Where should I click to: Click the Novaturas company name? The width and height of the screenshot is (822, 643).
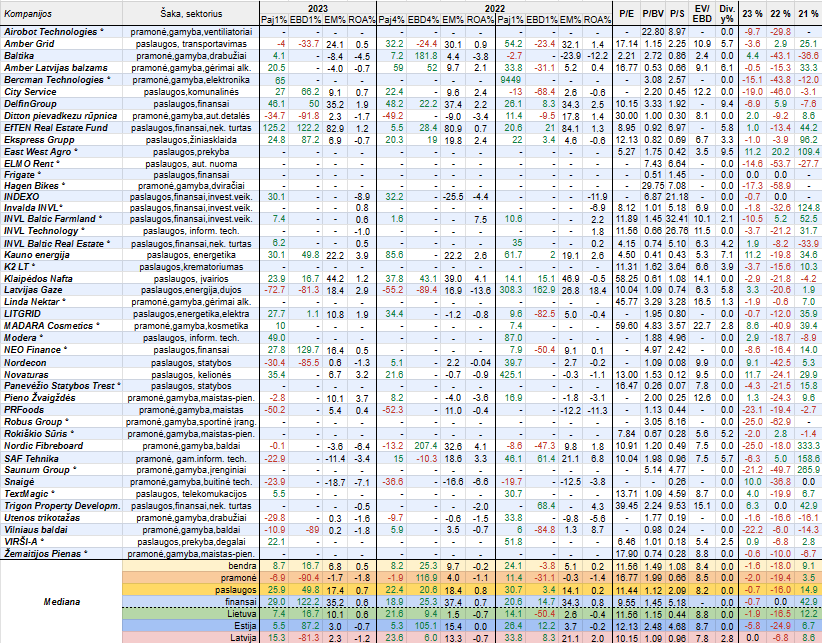click(x=26, y=375)
